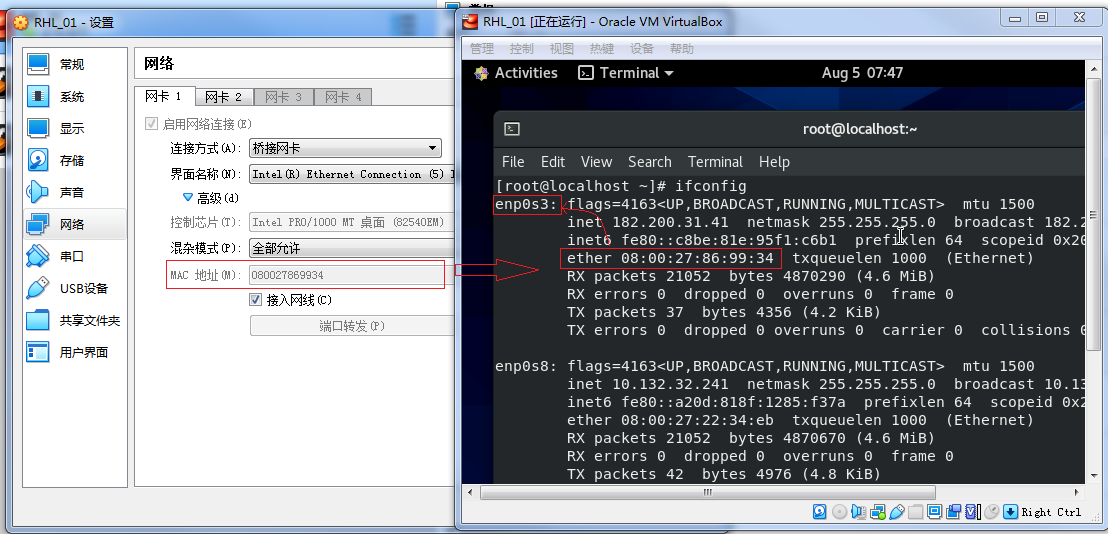Open the 声音 (Audio) settings category
Image resolution: width=1108 pixels, height=534 pixels.
click(73, 192)
